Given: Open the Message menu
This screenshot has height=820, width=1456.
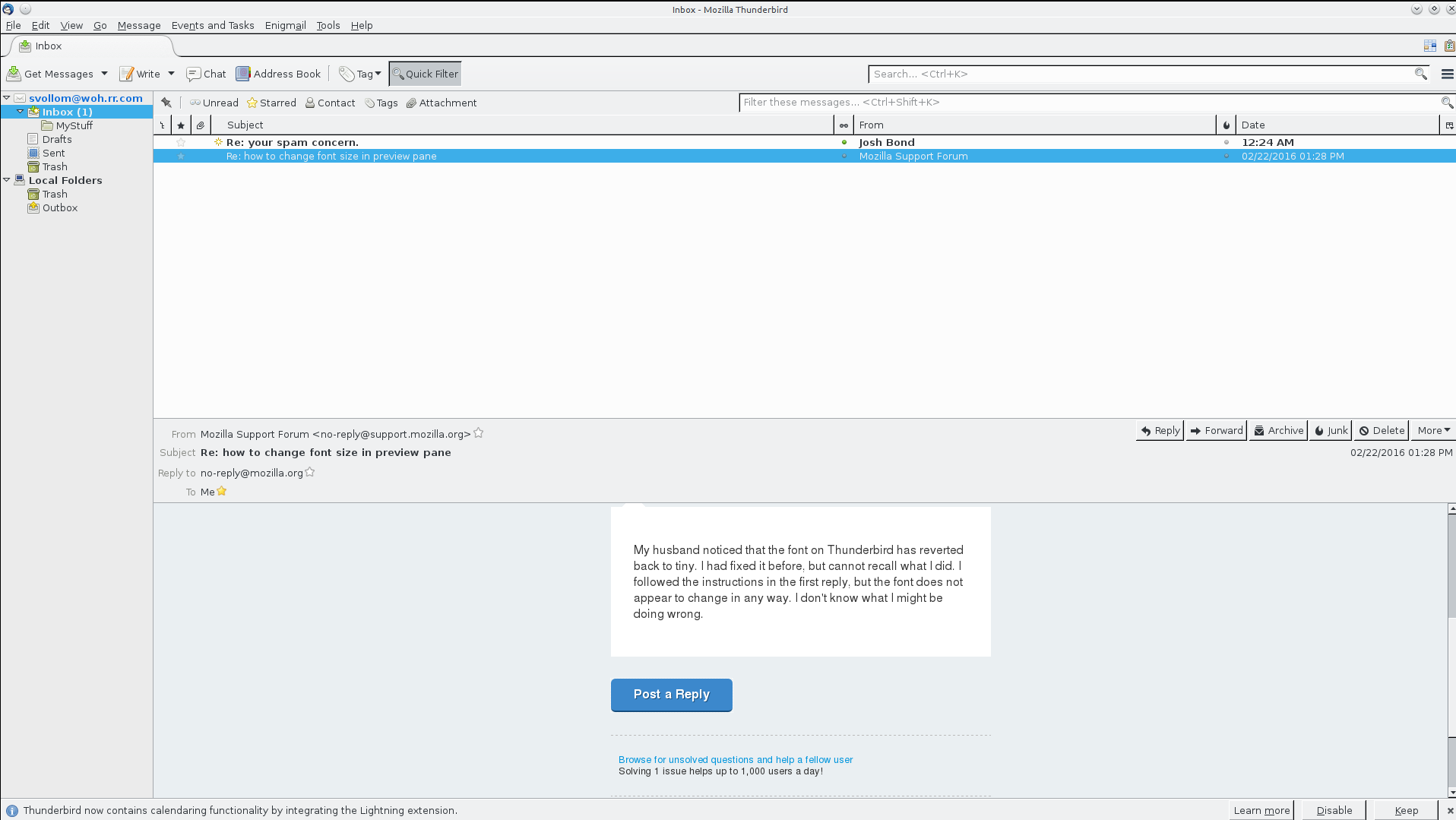Looking at the screenshot, I should coord(139,25).
